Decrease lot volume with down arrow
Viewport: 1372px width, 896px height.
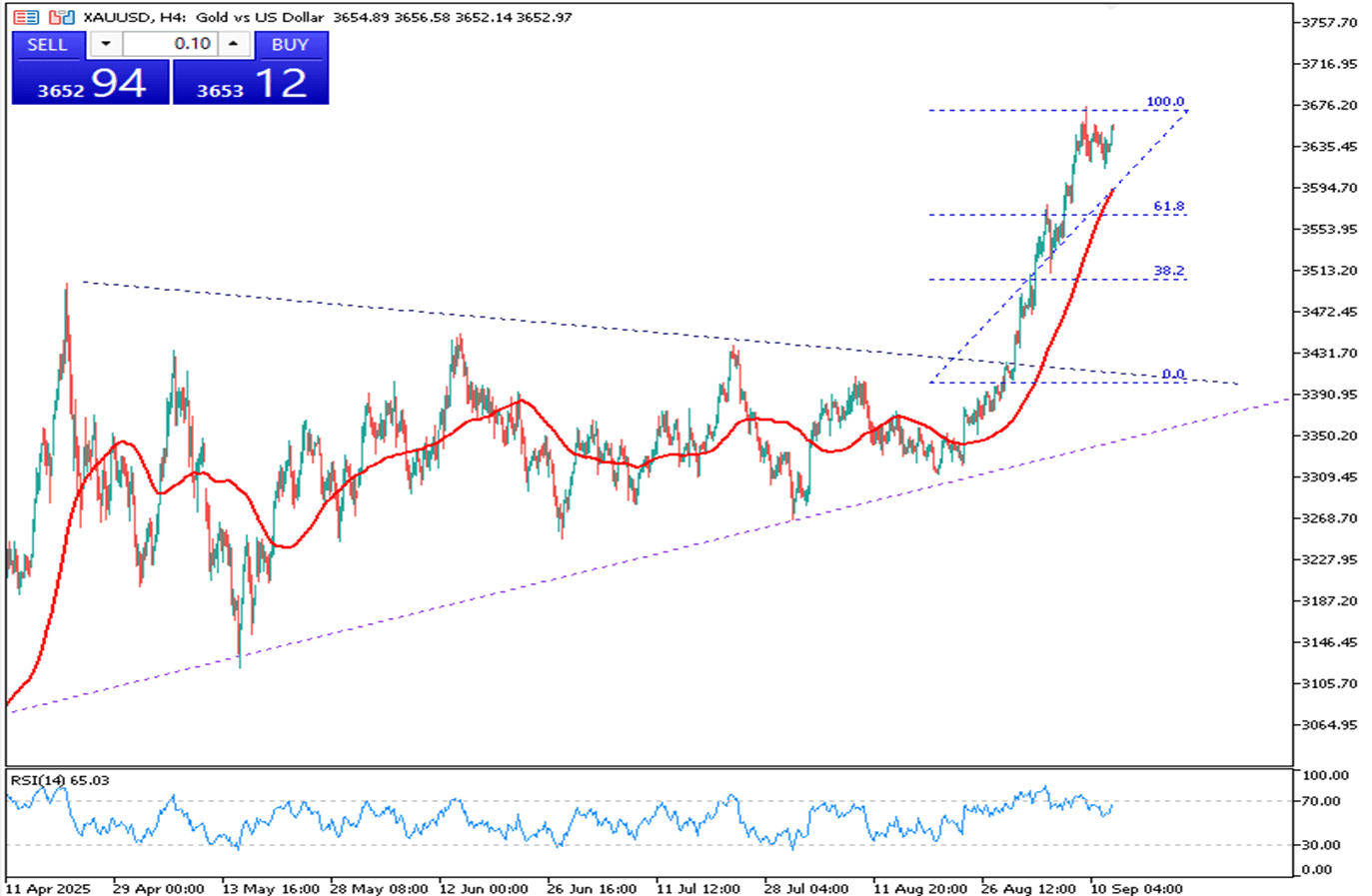[x=106, y=44]
